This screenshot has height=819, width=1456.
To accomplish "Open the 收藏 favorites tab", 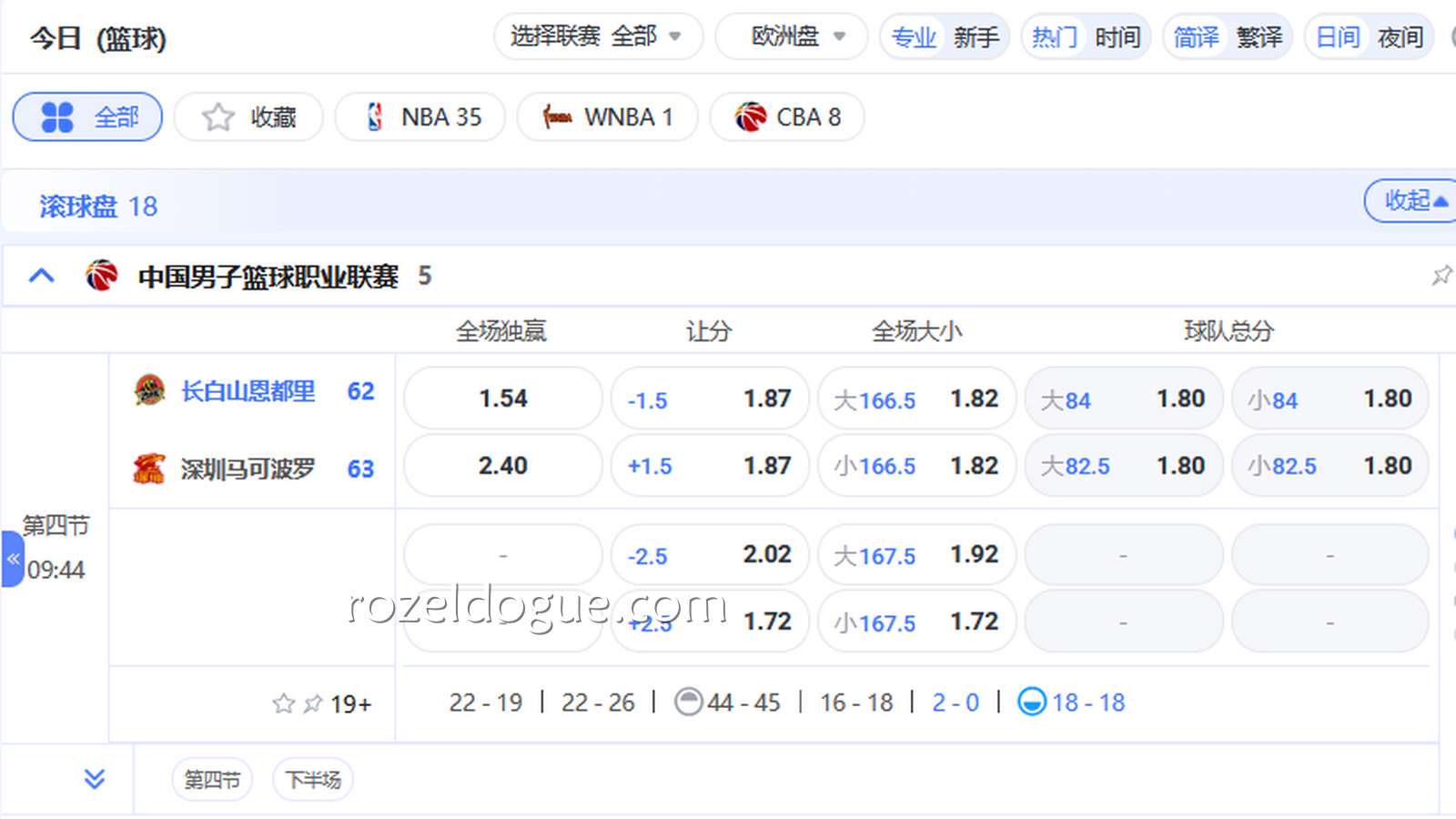I will (248, 116).
